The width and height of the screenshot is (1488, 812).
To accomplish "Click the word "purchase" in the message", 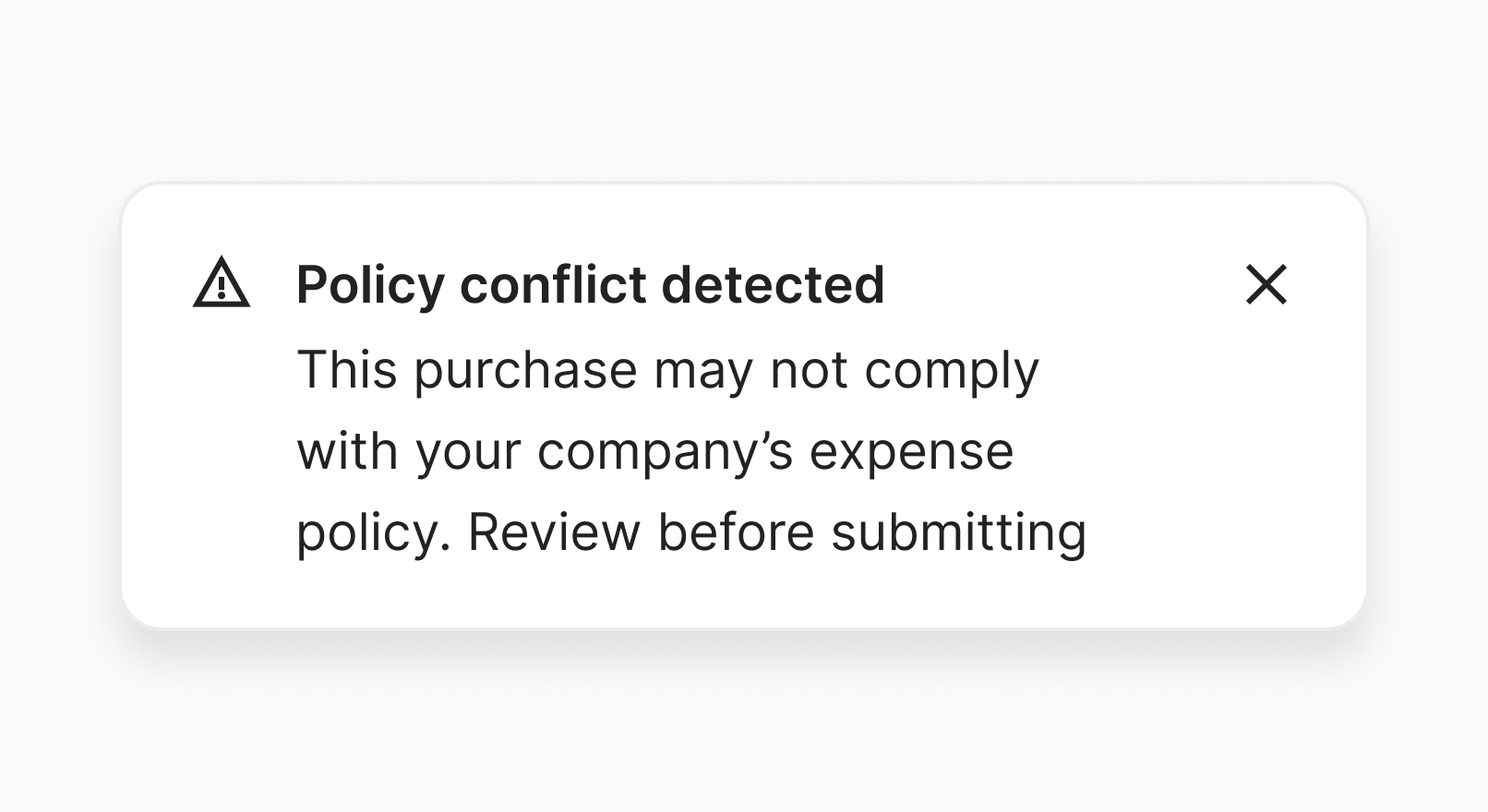I will [x=525, y=370].
